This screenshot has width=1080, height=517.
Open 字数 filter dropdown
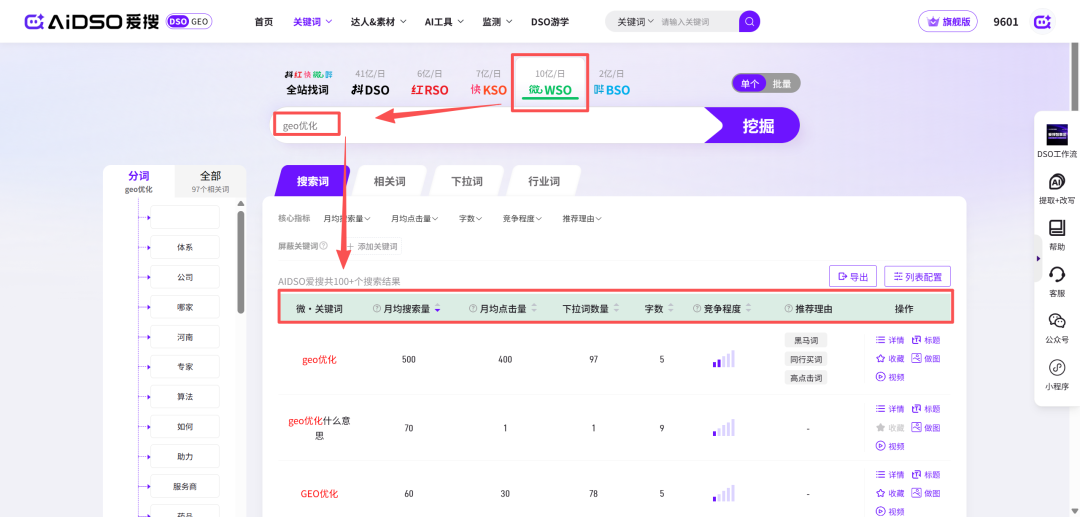tap(471, 218)
